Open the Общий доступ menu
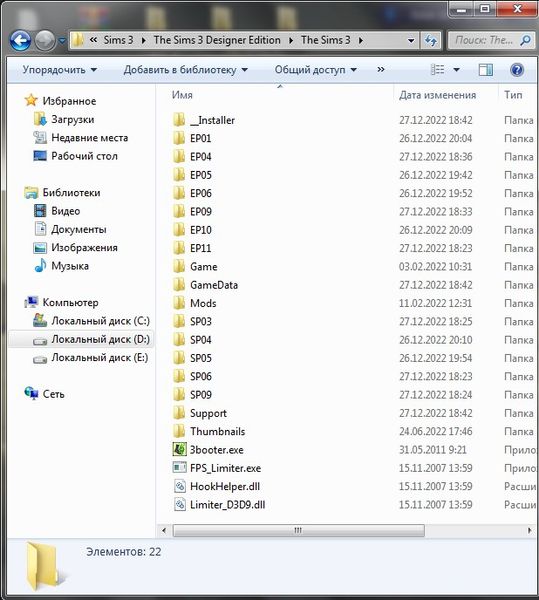The height and width of the screenshot is (600, 539). [316, 70]
